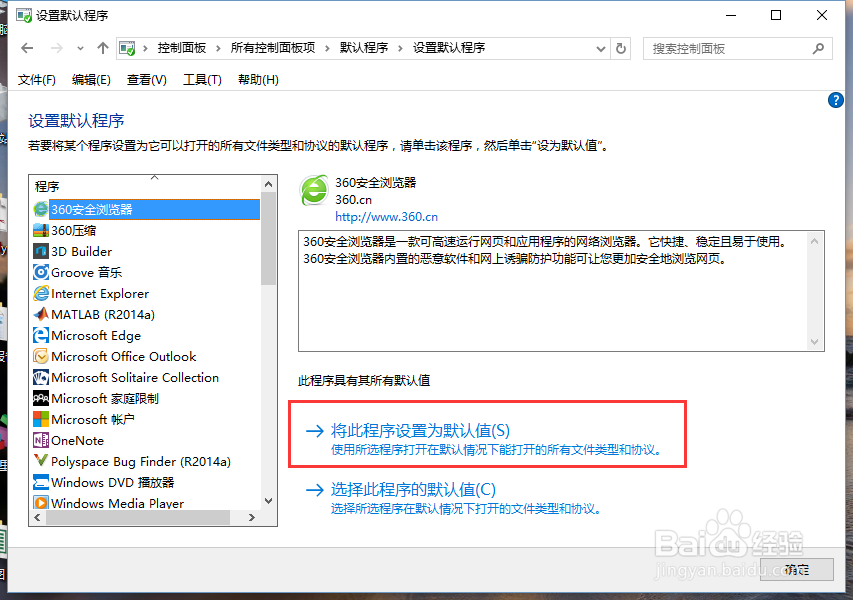The image size is (853, 600).
Task: Click the 360安全浏览器 icon in program list
Action: 41,209
